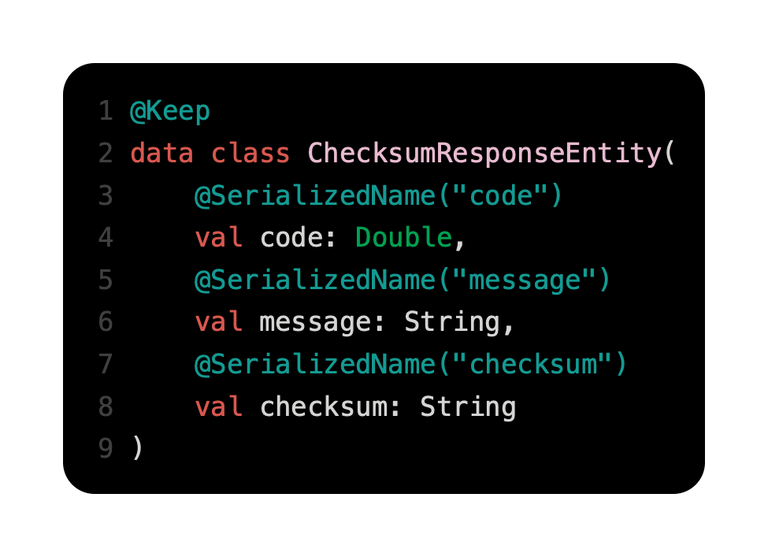The image size is (768, 557).
Task: Click the String type on line 8
Action: (468, 408)
